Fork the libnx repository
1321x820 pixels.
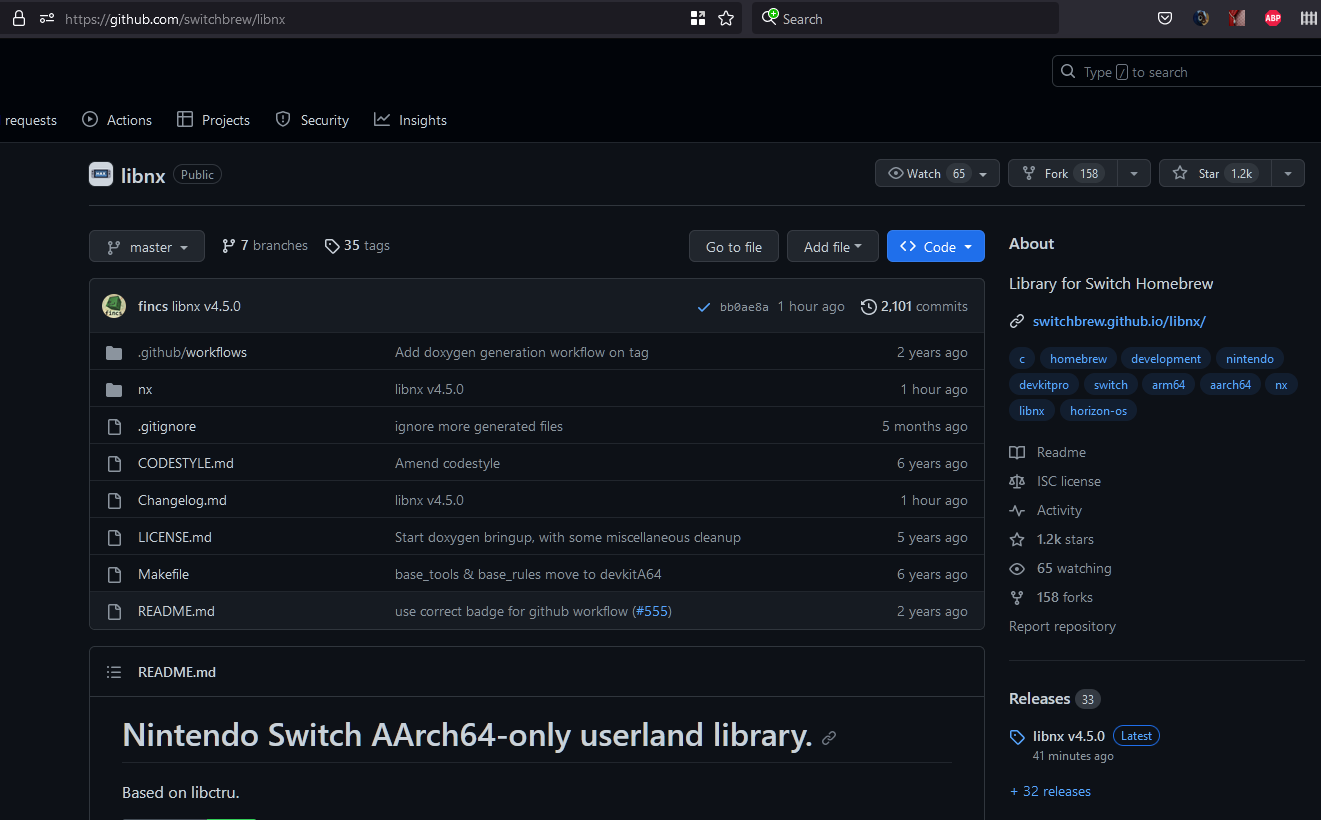click(1063, 173)
